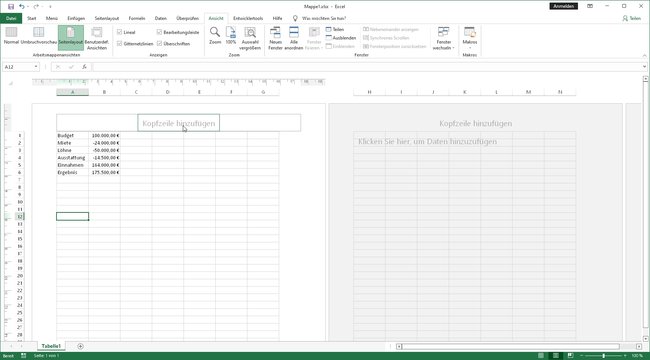Click the Anmelden sign-in button
Image resolution: width=650 pixels, height=360 pixels.
[564, 6]
